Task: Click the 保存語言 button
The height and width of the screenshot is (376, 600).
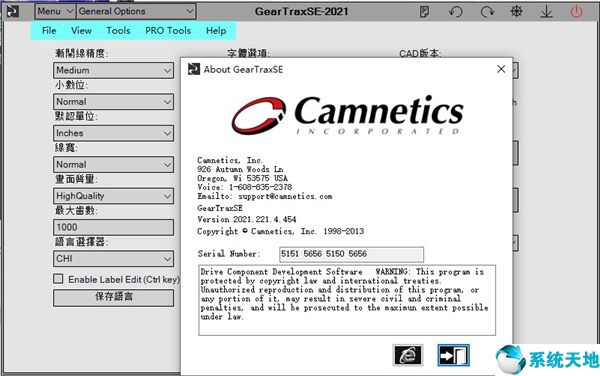Action: pyautogui.click(x=113, y=298)
